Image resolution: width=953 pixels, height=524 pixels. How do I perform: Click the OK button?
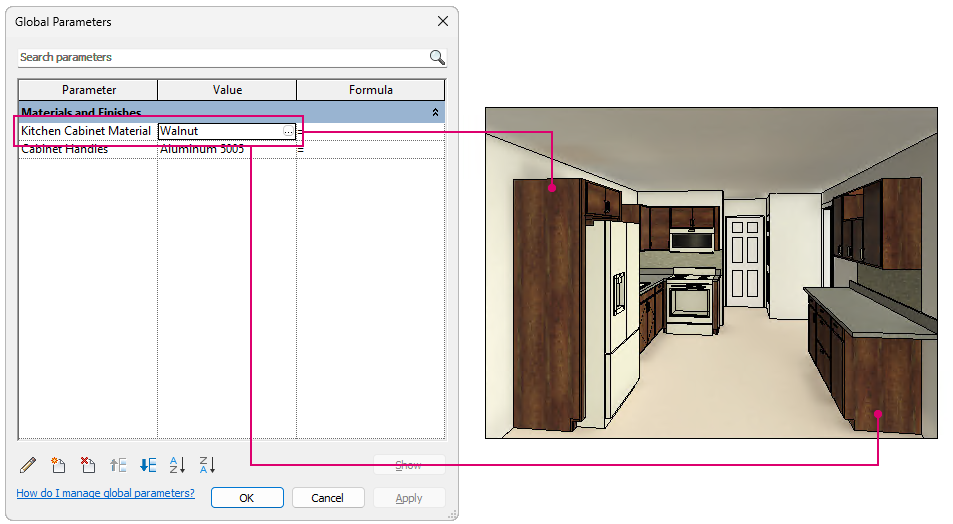coord(247,498)
